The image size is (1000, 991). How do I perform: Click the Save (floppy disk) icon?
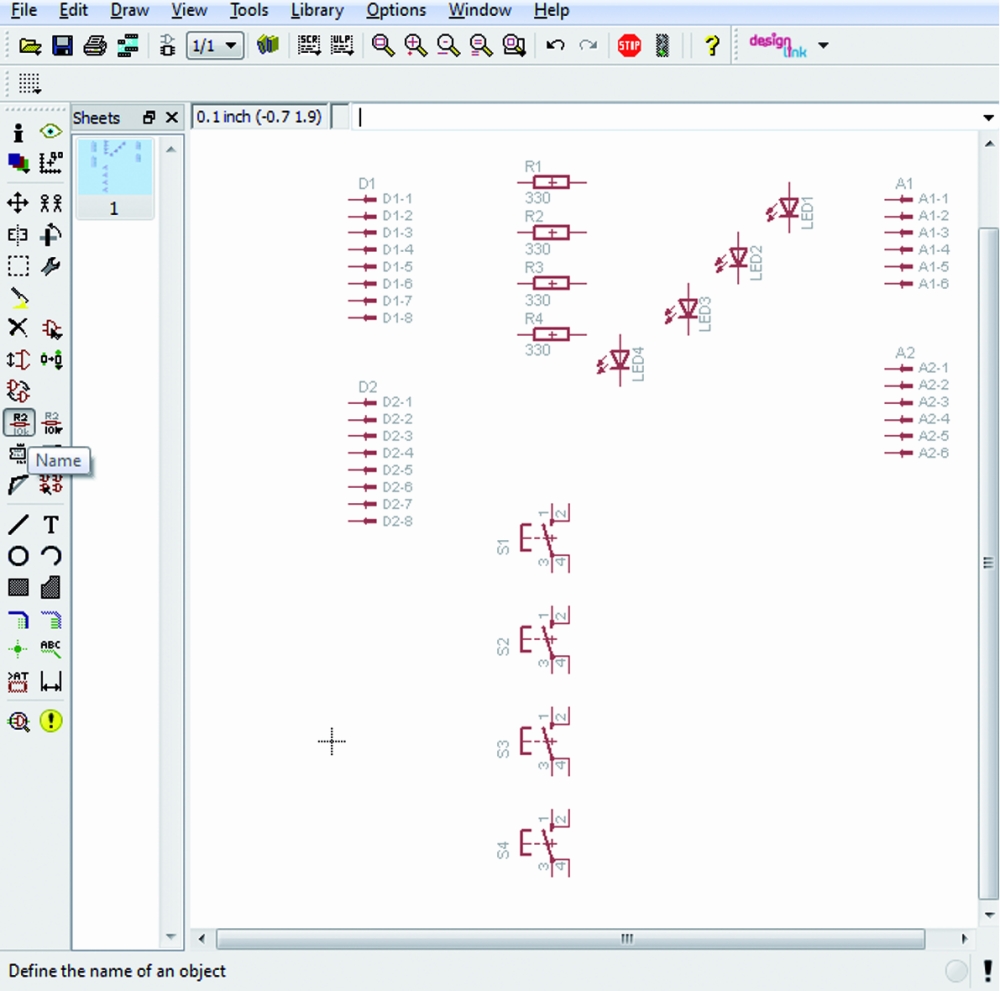pyautogui.click(x=62, y=45)
